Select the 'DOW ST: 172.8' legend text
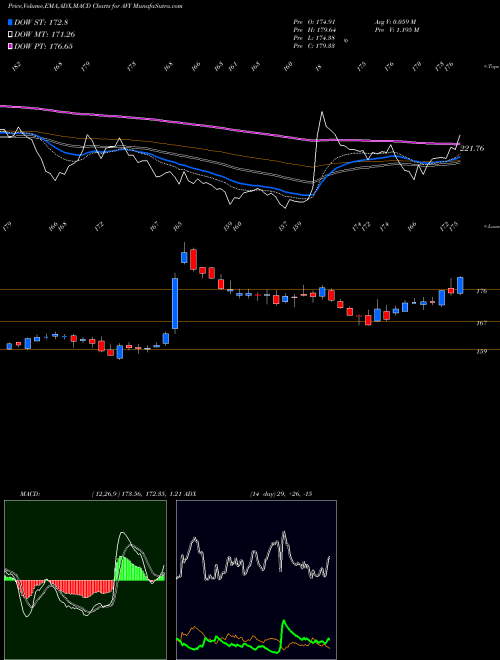The image size is (500, 660). [41, 22]
